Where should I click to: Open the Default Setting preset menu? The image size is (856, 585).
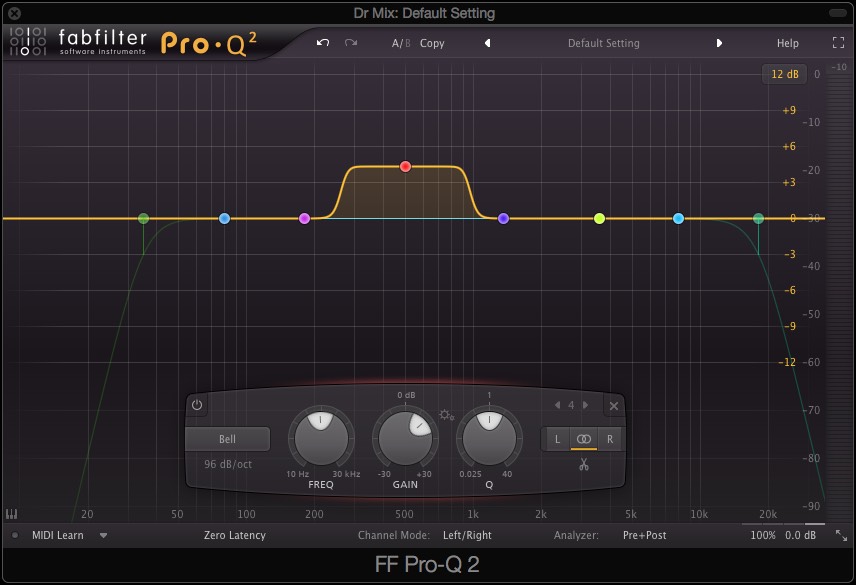coord(603,43)
